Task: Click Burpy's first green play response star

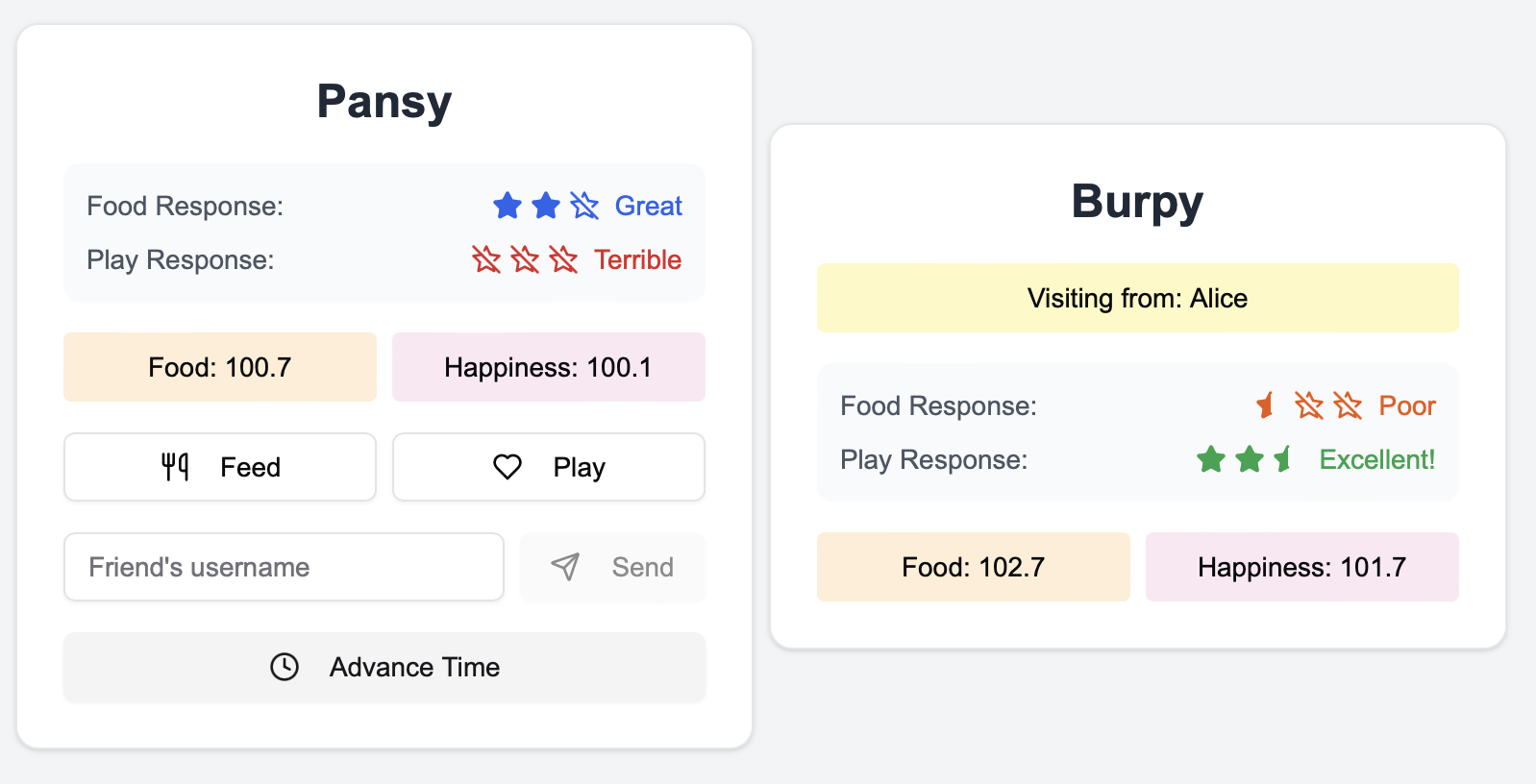Action: click(x=1211, y=459)
